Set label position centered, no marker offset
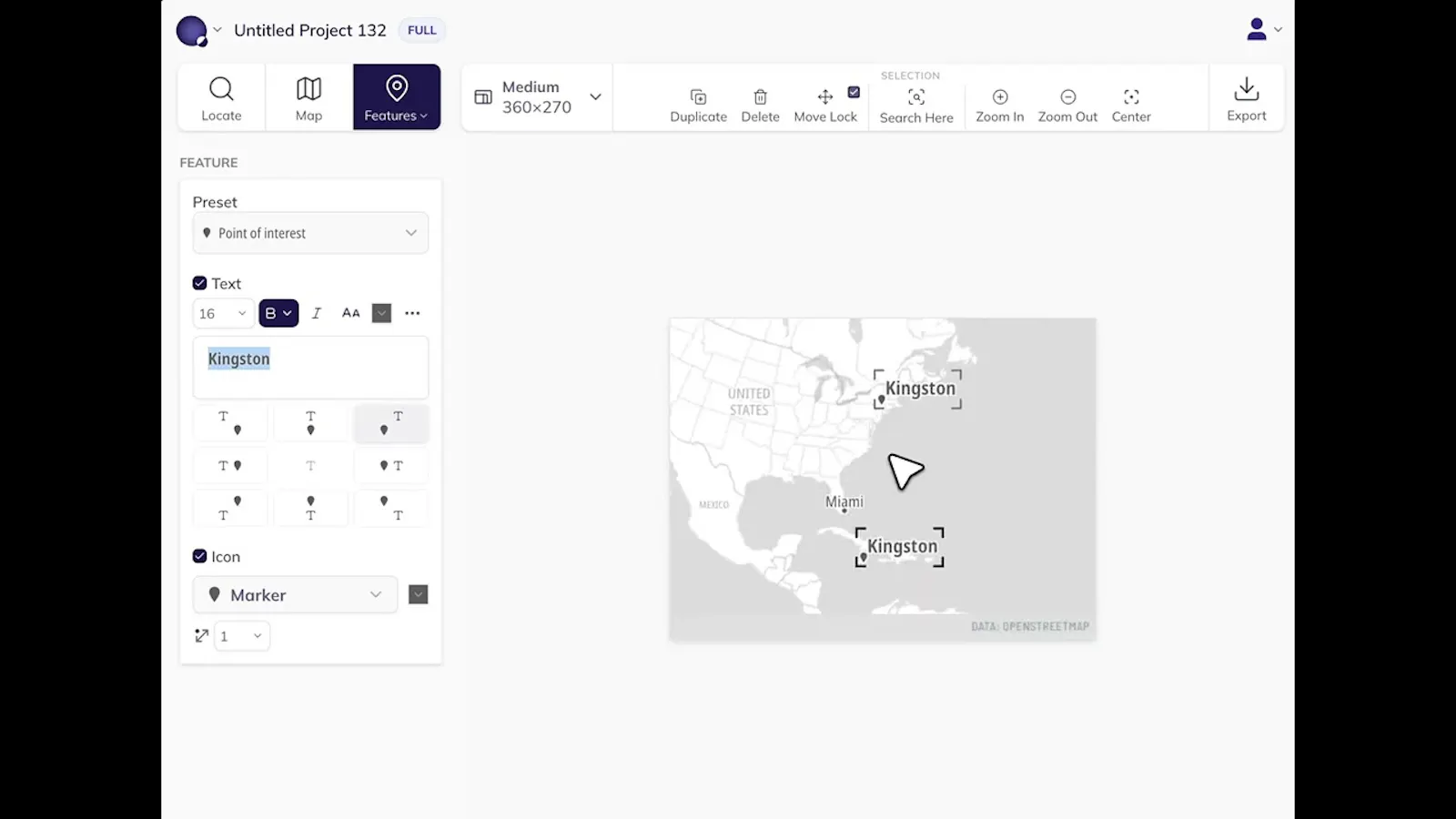The height and width of the screenshot is (819, 1456). click(310, 465)
